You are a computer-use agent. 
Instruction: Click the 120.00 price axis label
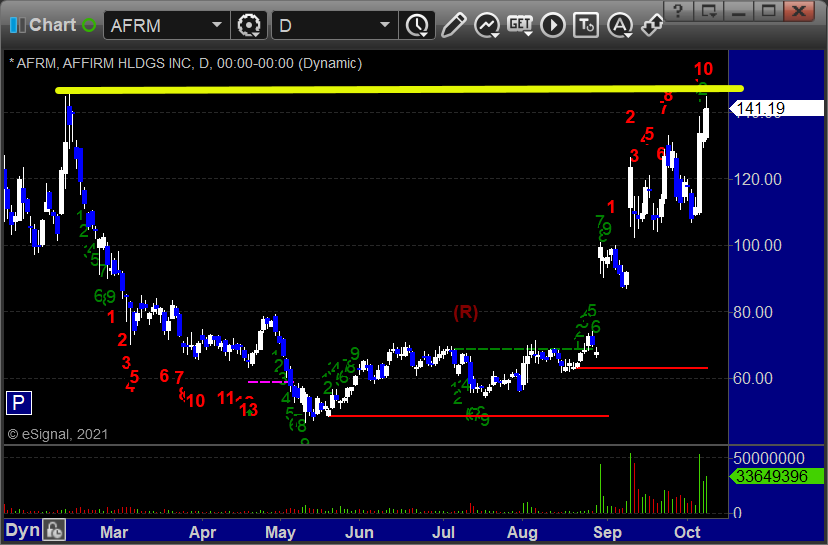pyautogui.click(x=758, y=180)
